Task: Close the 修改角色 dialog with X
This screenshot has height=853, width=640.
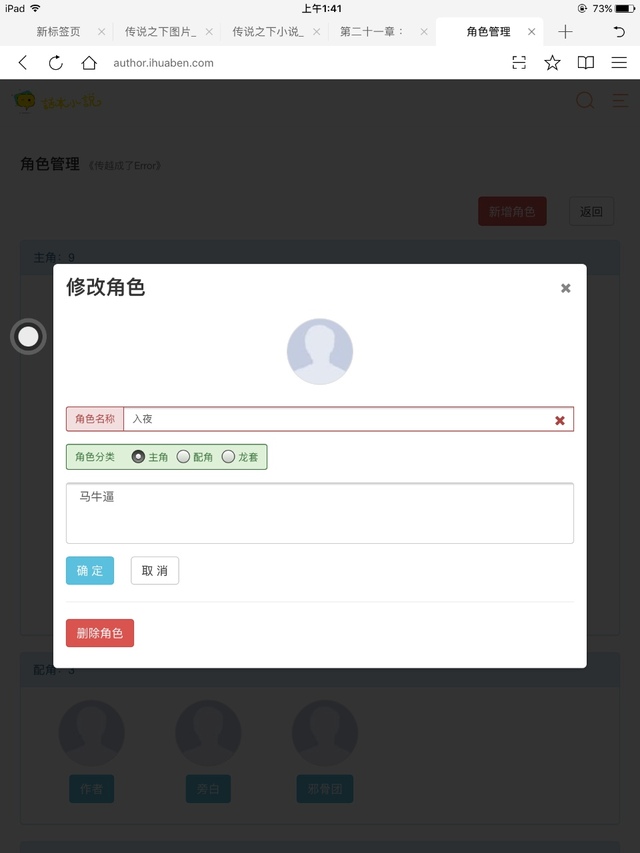Action: tap(565, 288)
